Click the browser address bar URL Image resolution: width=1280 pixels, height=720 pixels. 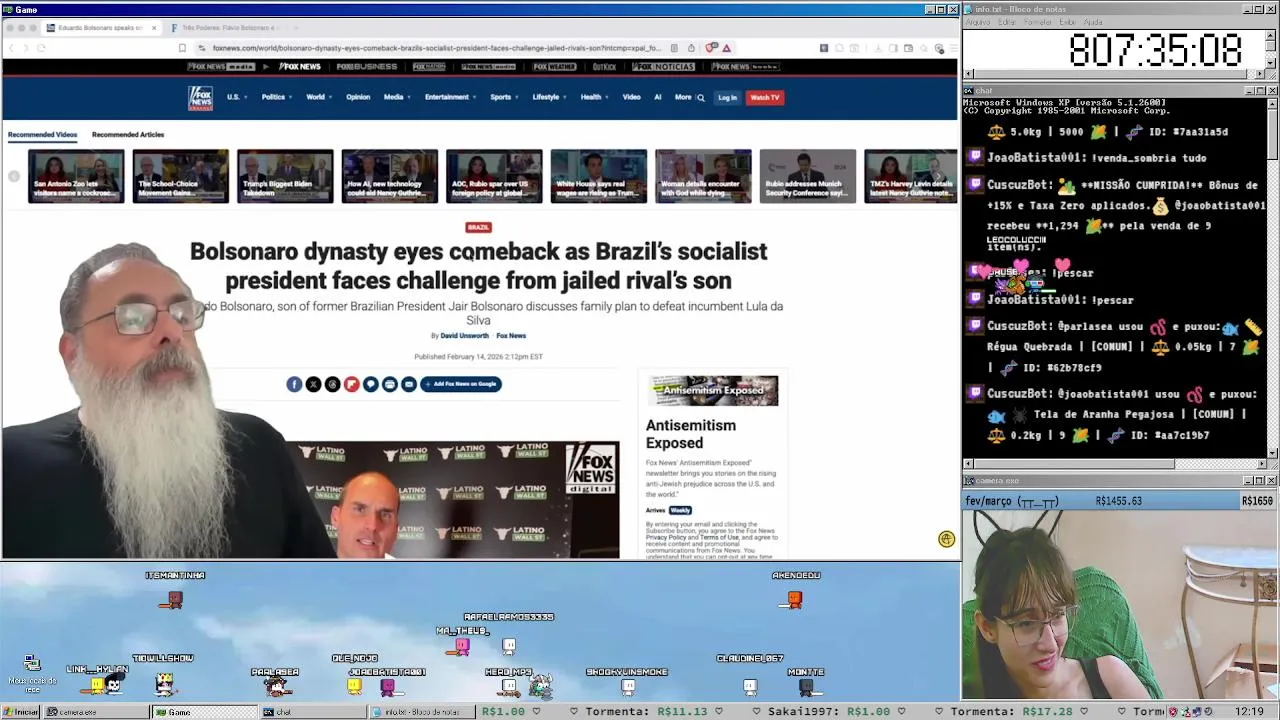[x=436, y=48]
